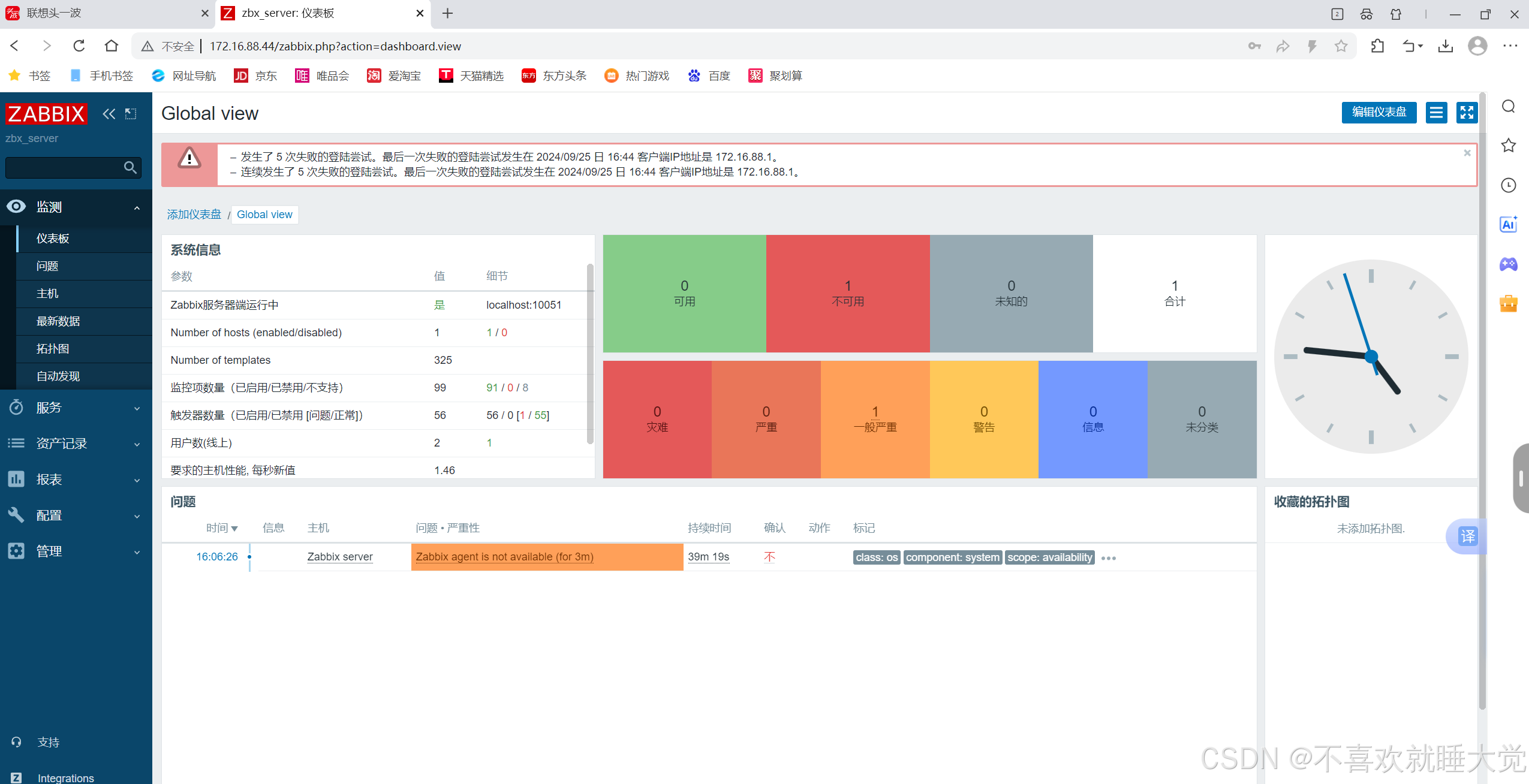
Task: Collapse the 监测 monitoring menu section
Action: point(76,207)
